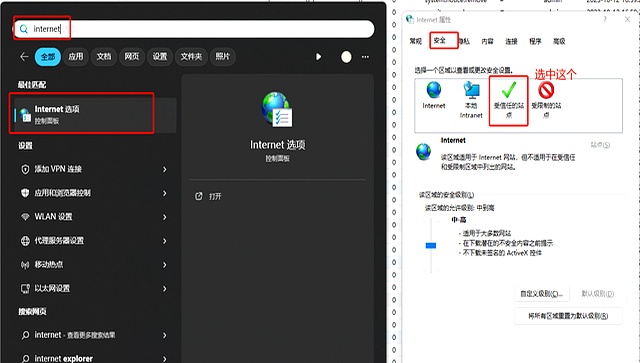Click the 以太网设置 monitor icon
This screenshot has width=640, height=363.
pyautogui.click(x=25, y=289)
